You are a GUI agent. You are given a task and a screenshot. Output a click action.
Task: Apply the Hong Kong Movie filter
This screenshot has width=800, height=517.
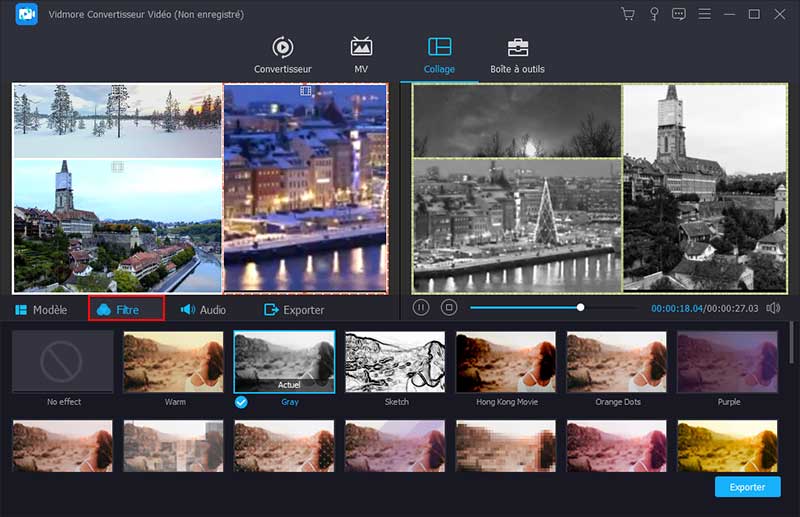click(x=506, y=363)
